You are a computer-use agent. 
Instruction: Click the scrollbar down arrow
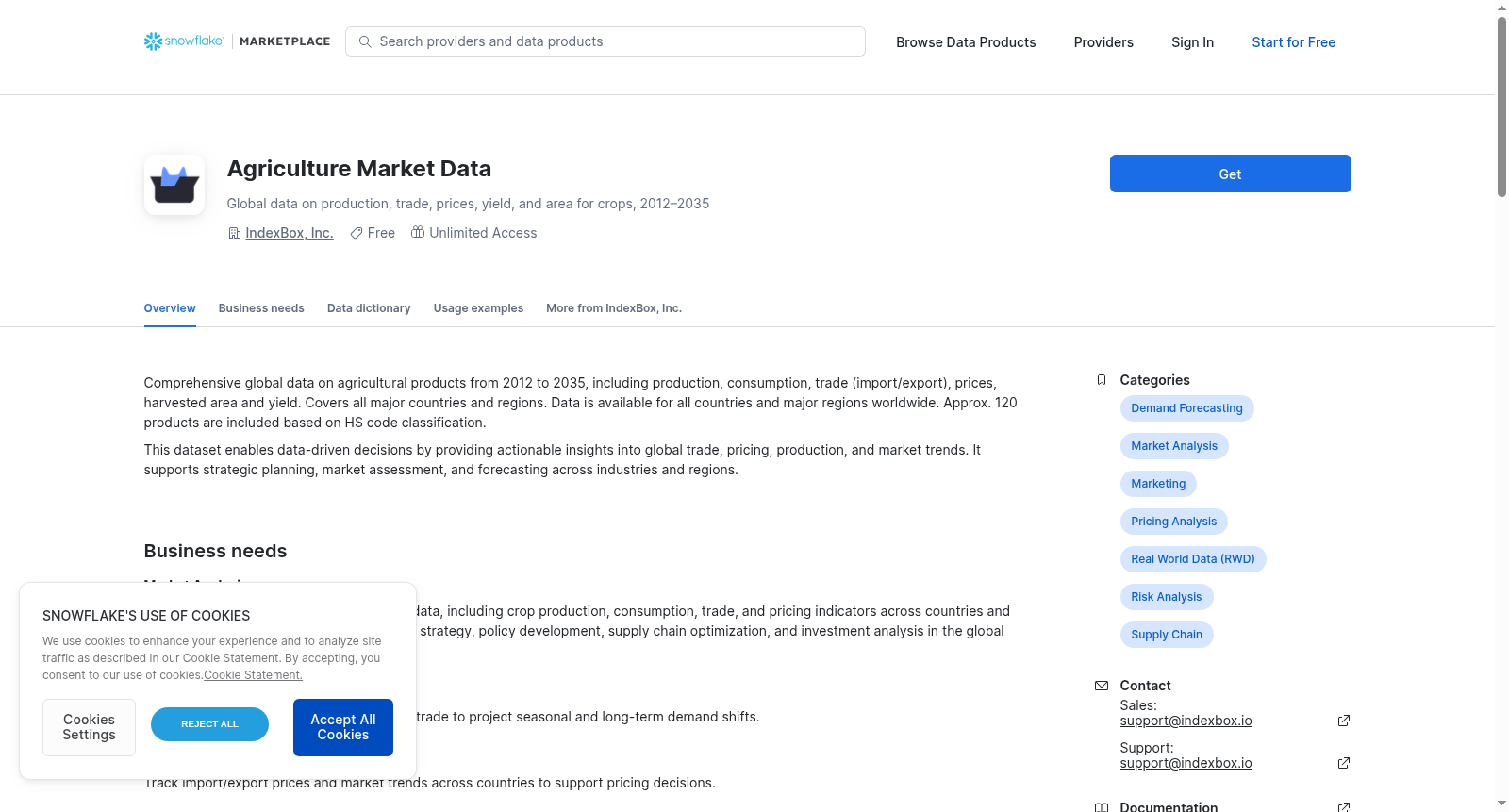[1501, 804]
